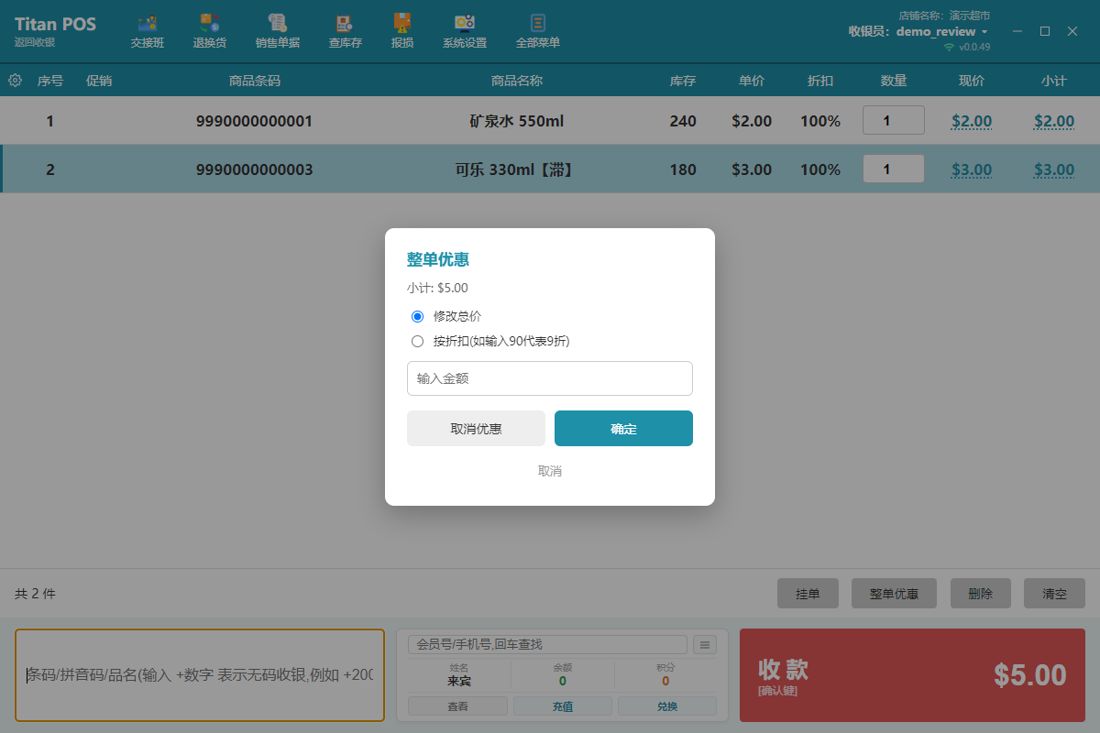Click 小计 $3.00 link for 可乐
The image size is (1100, 733).
(1054, 169)
